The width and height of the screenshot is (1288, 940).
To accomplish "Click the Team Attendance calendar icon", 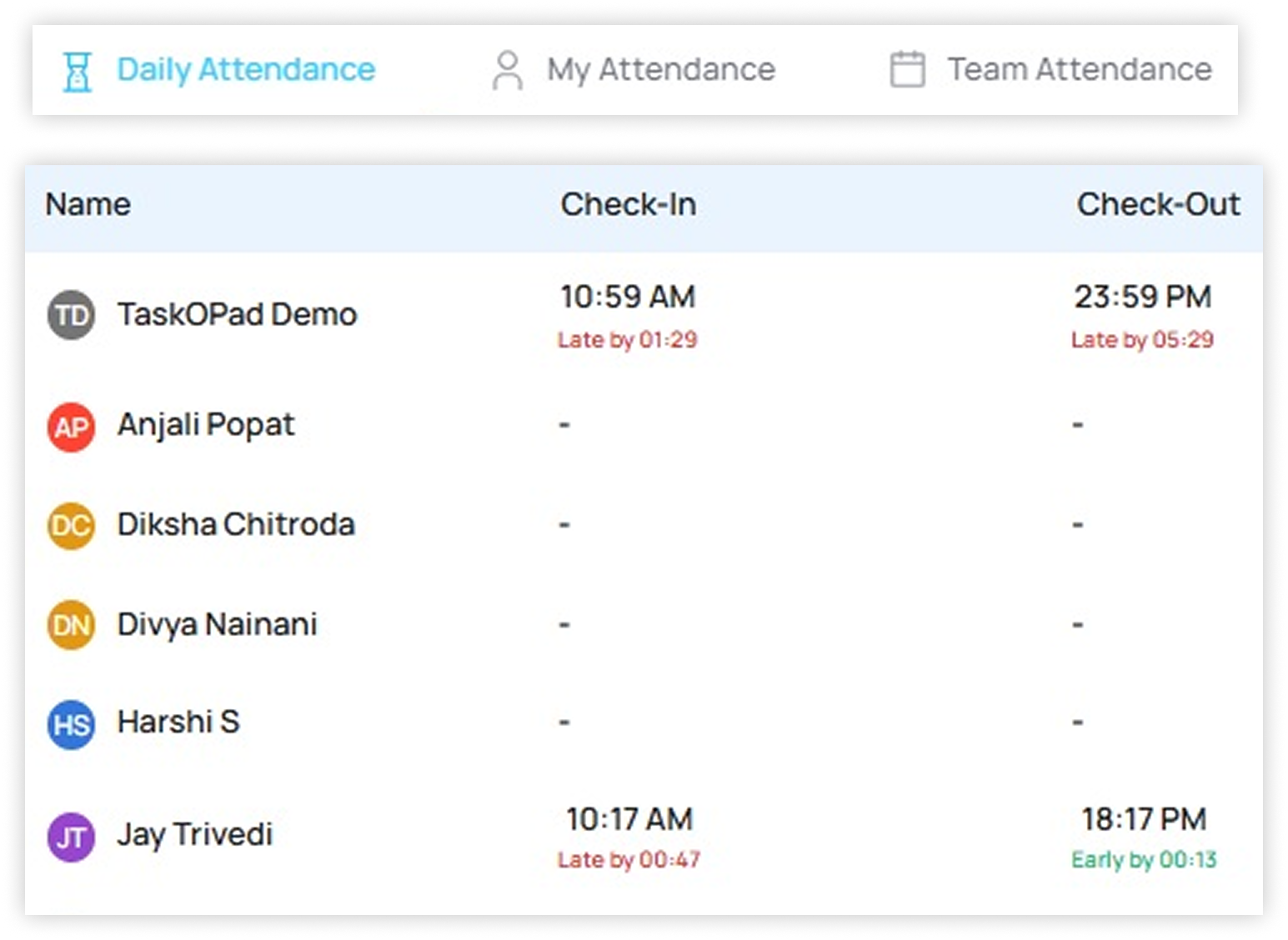I will [x=907, y=70].
